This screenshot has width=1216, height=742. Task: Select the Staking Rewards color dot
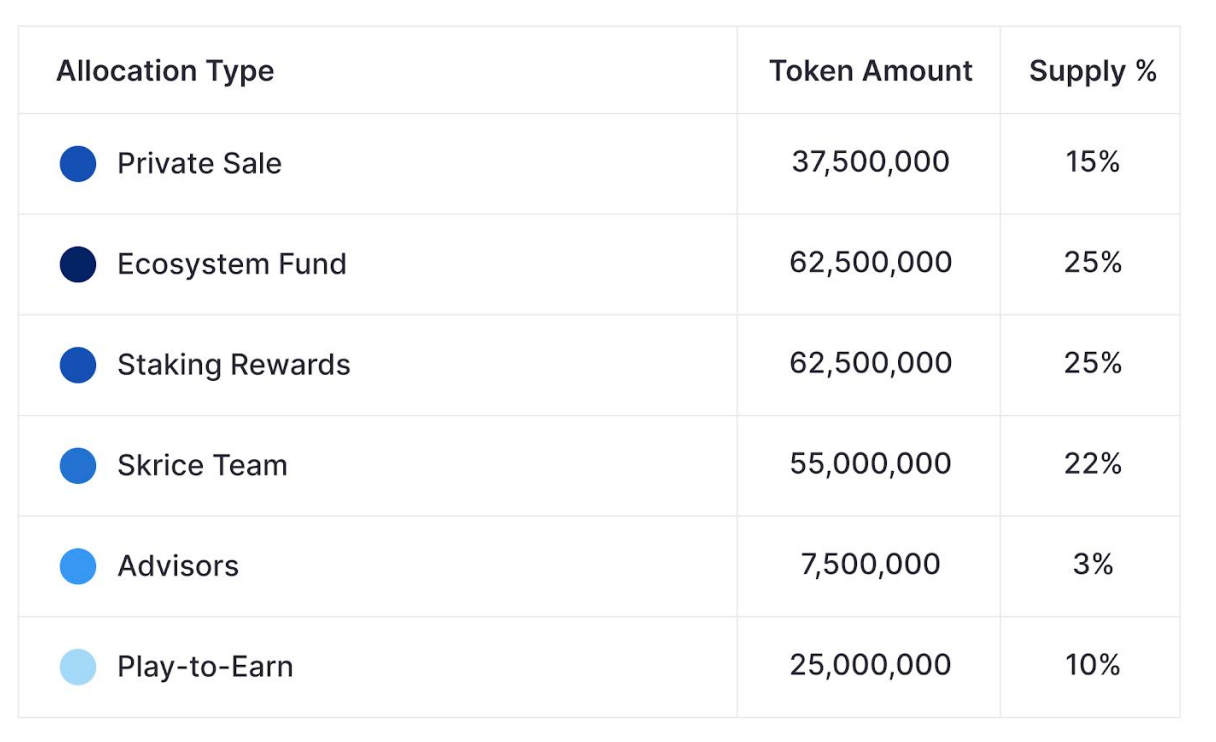78,365
